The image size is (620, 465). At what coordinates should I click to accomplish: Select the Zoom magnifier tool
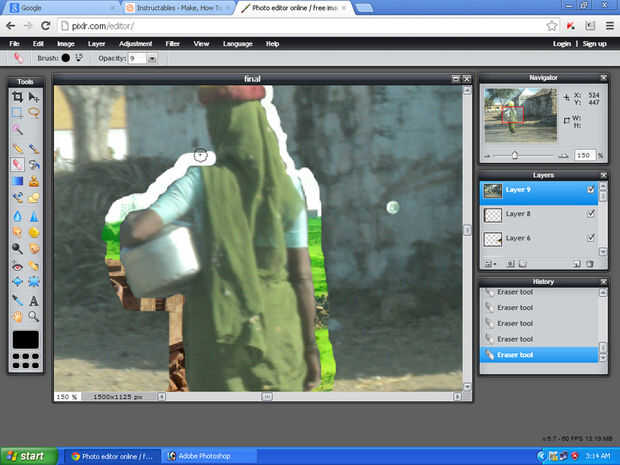(34, 316)
